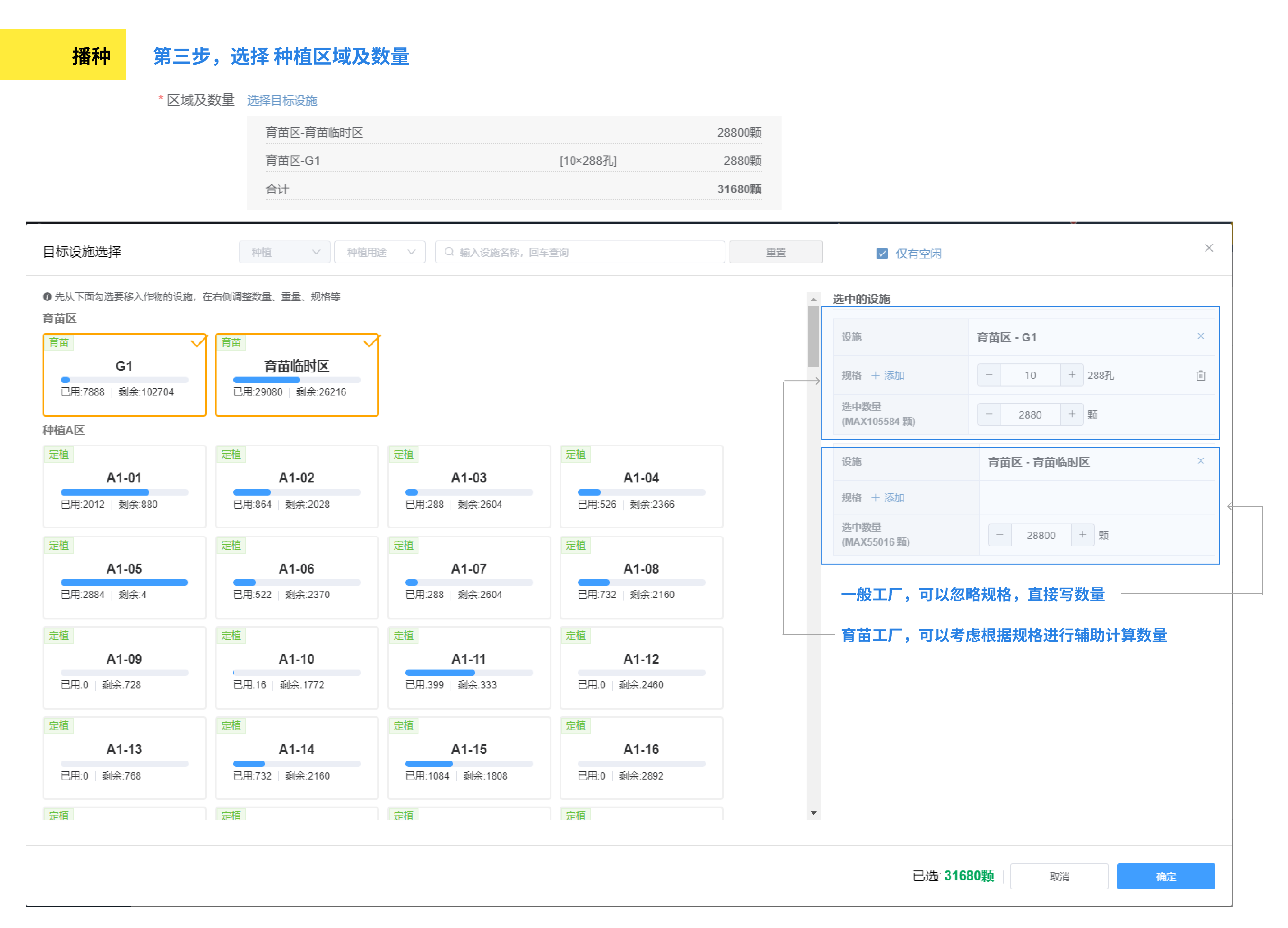
Task: Select facility card A1-09
Action: 124,668
